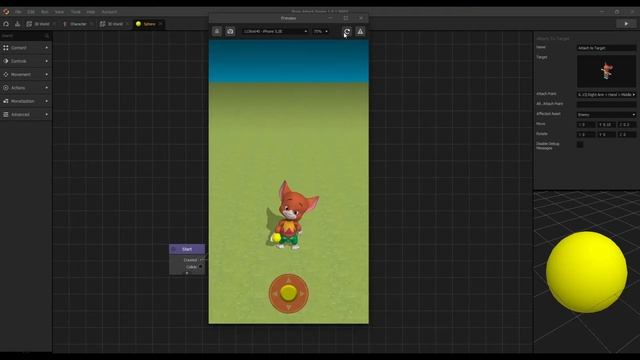
Task: Open the warnings triangle icon in Preview
Action: click(x=360, y=31)
